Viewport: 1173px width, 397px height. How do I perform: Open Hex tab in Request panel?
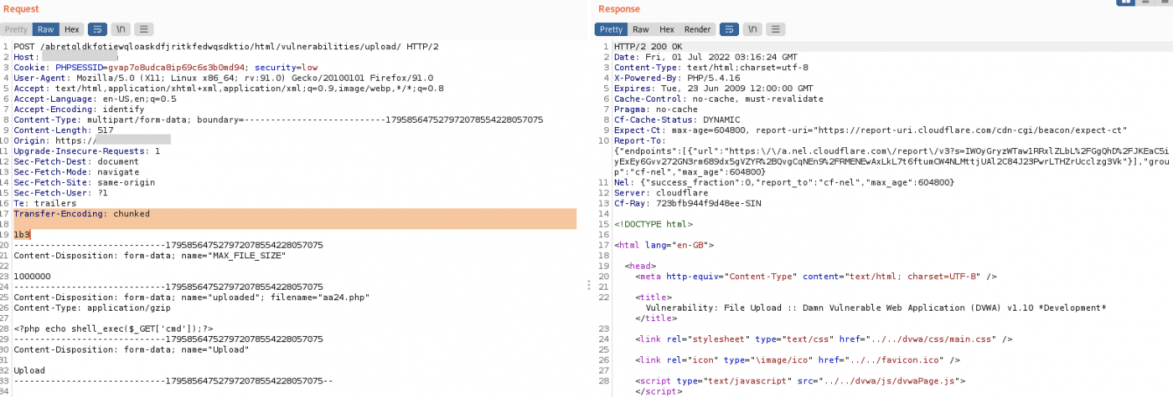(71, 30)
